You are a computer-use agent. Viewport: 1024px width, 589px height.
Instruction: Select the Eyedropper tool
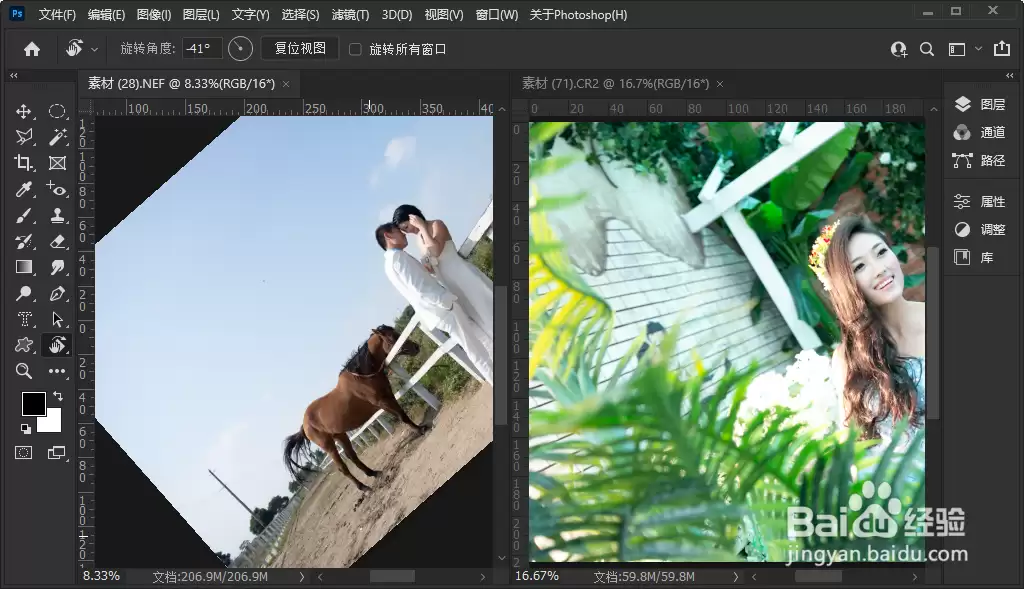coord(24,189)
